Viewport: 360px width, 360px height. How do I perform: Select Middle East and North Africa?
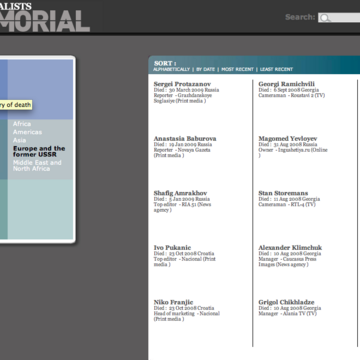pos(37,166)
